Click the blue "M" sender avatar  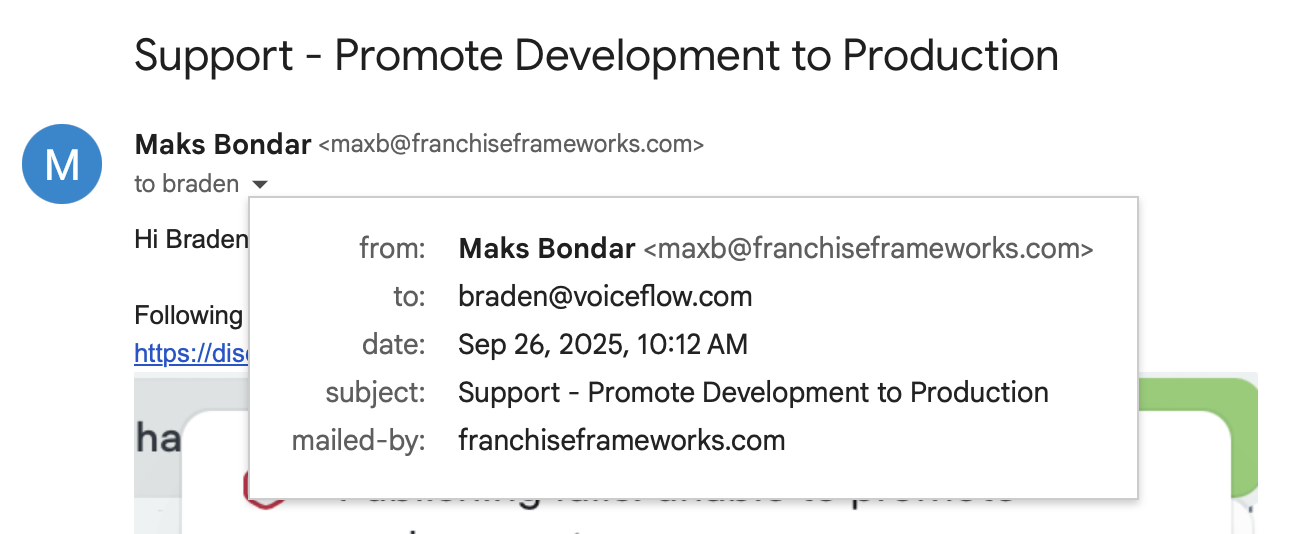tap(62, 164)
